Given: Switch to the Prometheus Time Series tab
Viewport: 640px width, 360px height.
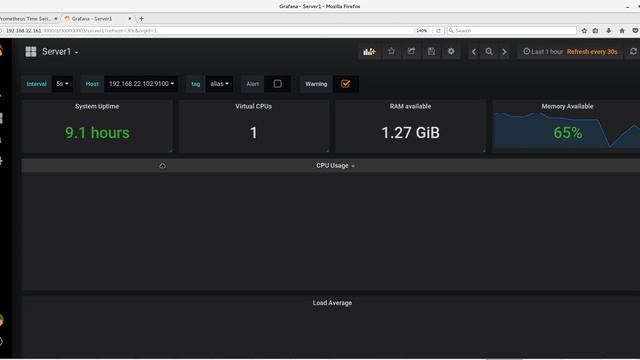Looking at the screenshot, I should pos(27,18).
